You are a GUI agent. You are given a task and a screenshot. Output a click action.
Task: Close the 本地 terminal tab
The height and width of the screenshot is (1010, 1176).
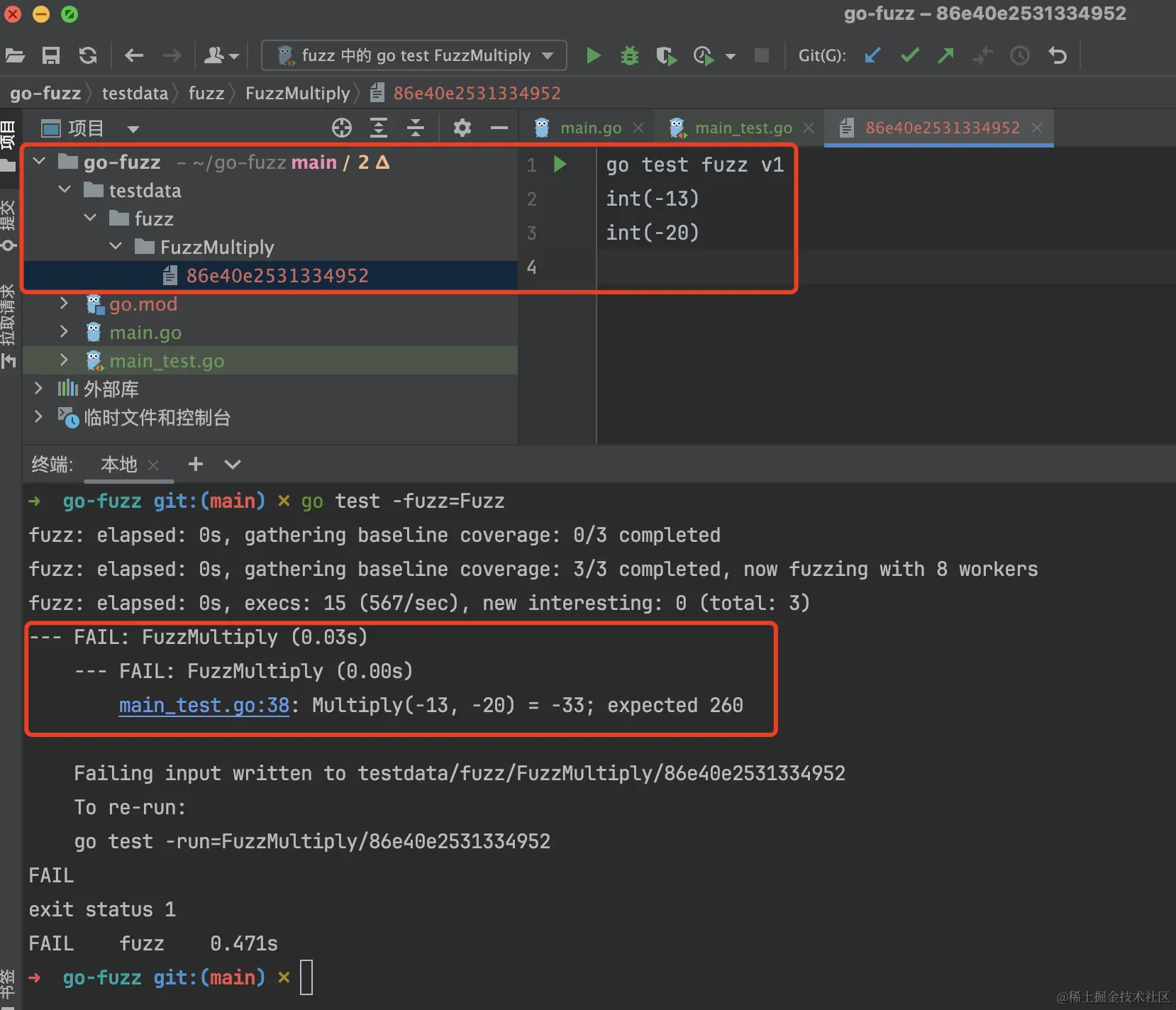point(153,465)
